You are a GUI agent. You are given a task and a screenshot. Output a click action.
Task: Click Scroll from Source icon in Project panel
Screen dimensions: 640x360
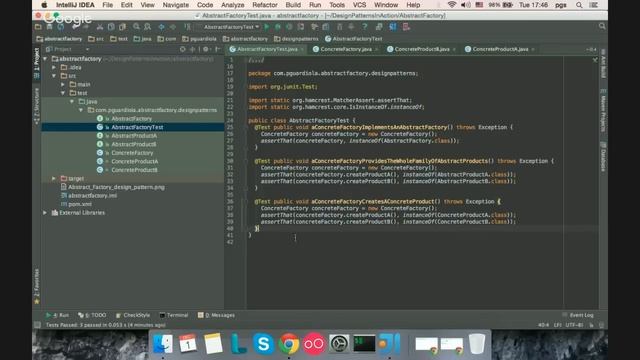[x=182, y=49]
